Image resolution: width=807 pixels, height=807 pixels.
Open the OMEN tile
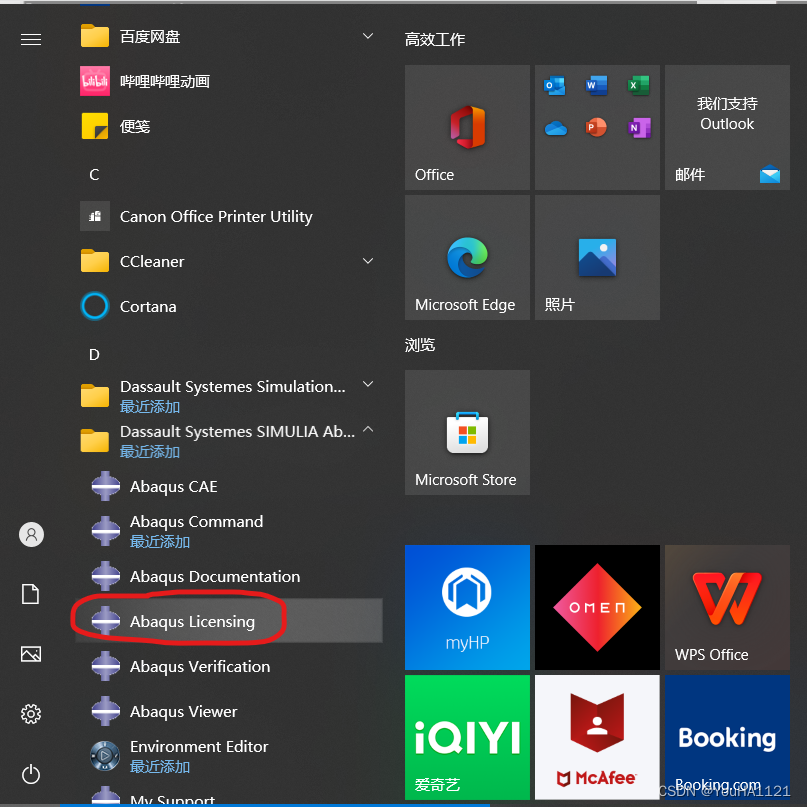597,607
